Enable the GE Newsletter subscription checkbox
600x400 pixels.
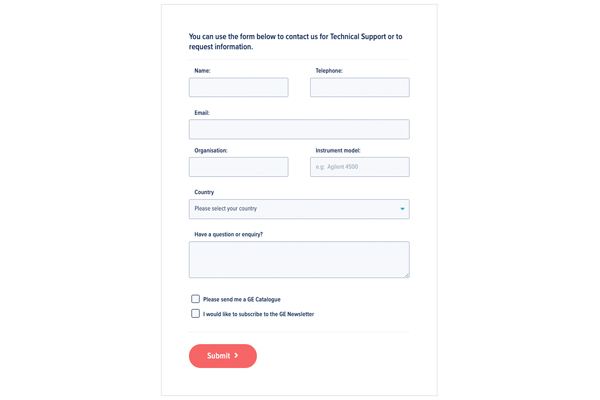(195, 314)
